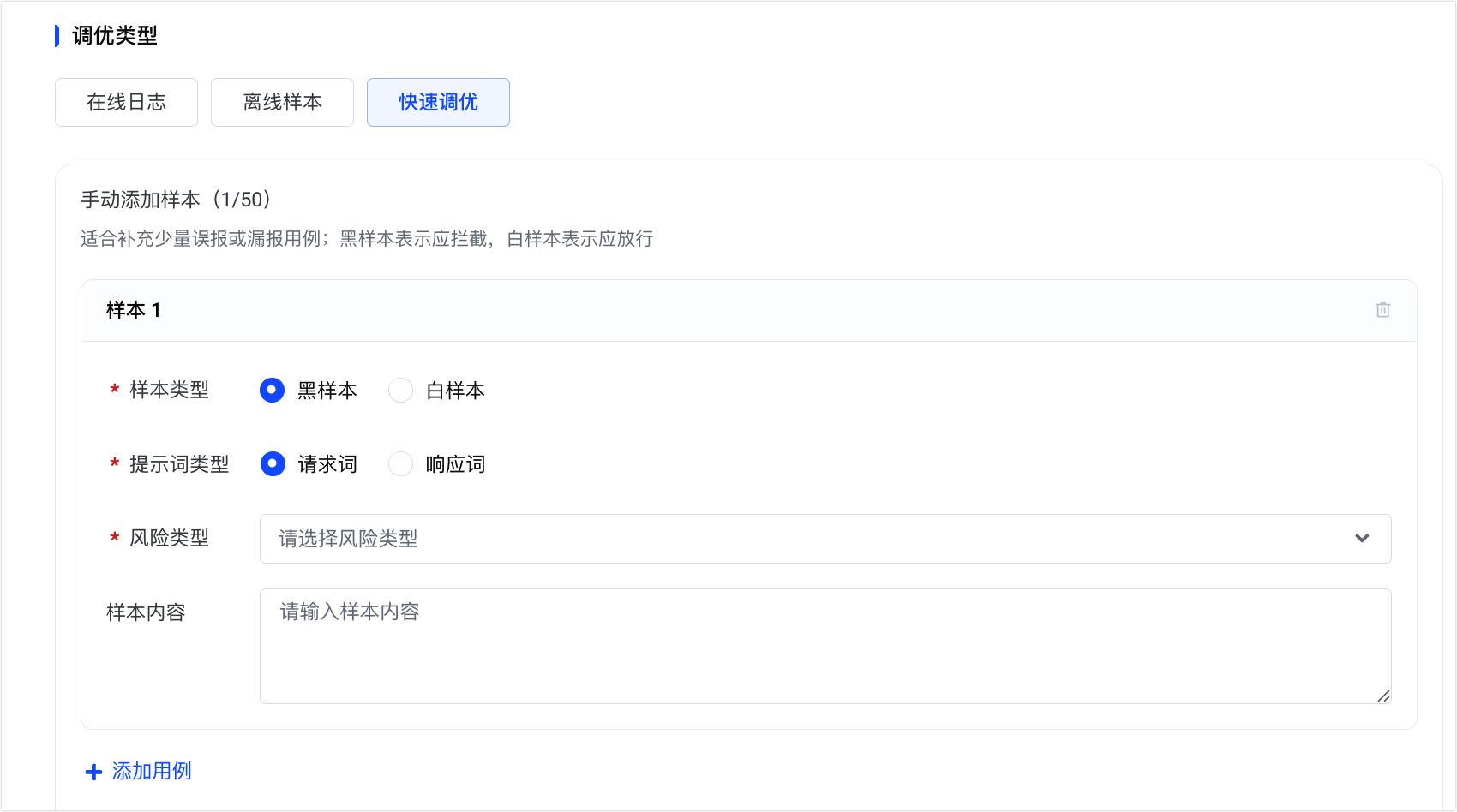1457x812 pixels.
Task: Click the 风险类型 field label
Action: point(169,538)
